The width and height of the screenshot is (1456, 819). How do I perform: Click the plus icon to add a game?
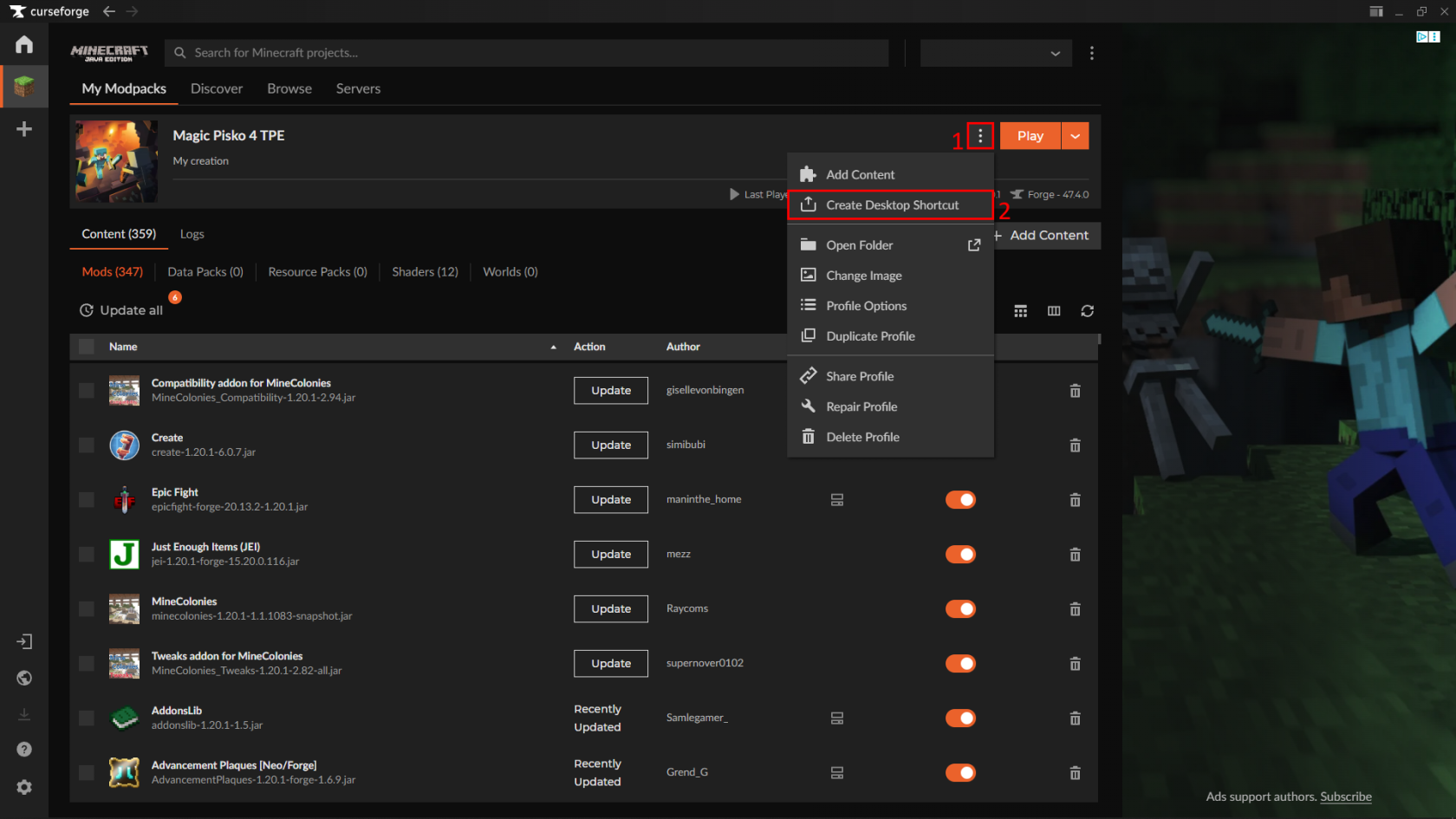(24, 128)
